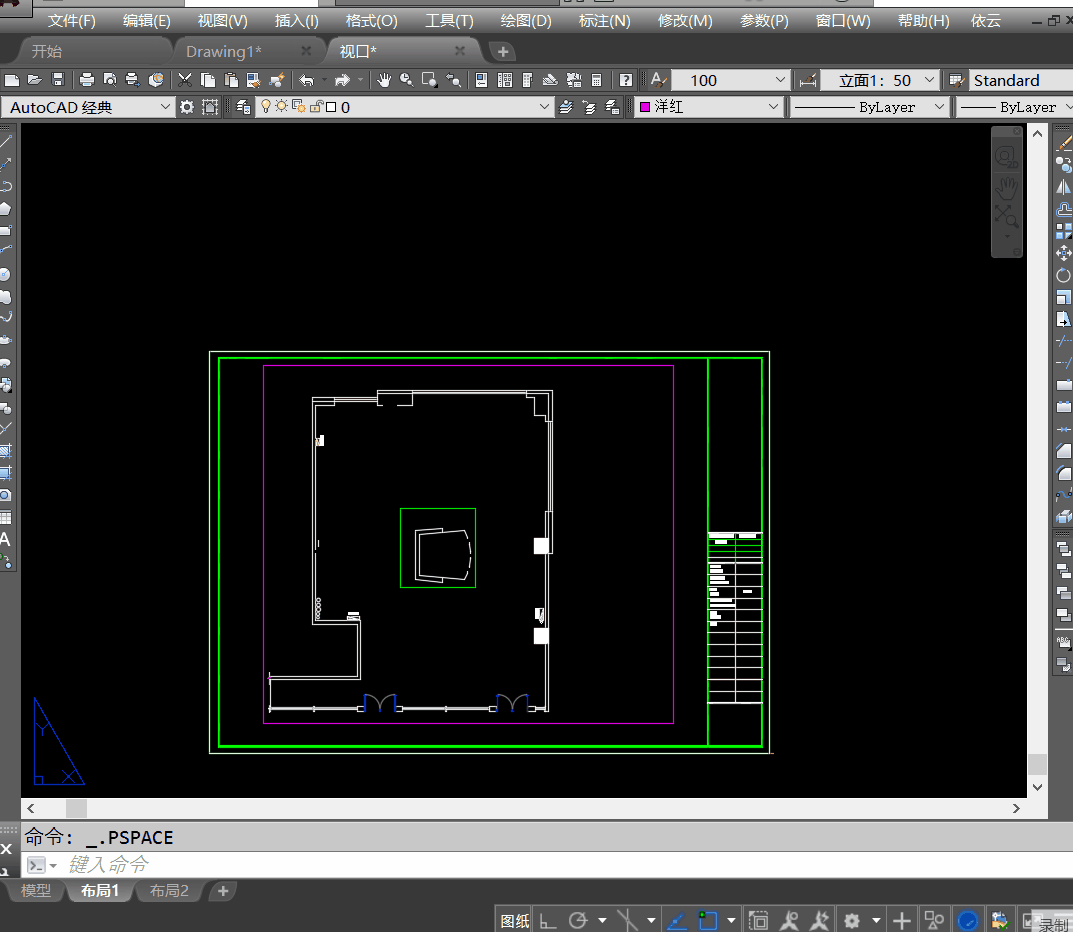Create a new drawing file
Image resolution: width=1073 pixels, height=932 pixels.
12,80
